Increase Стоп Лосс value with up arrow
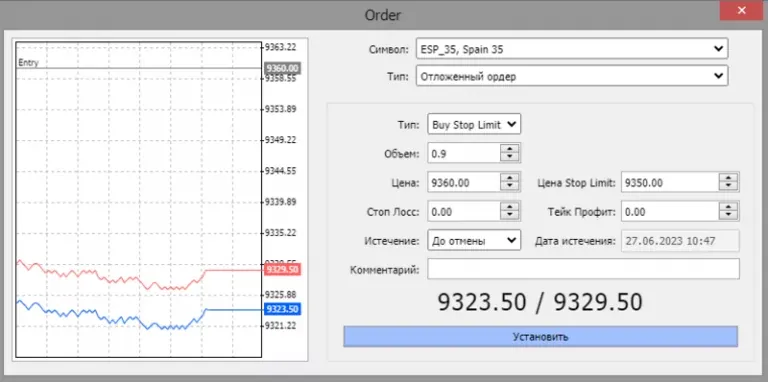Viewport: 768px width, 382px height. (510, 207)
